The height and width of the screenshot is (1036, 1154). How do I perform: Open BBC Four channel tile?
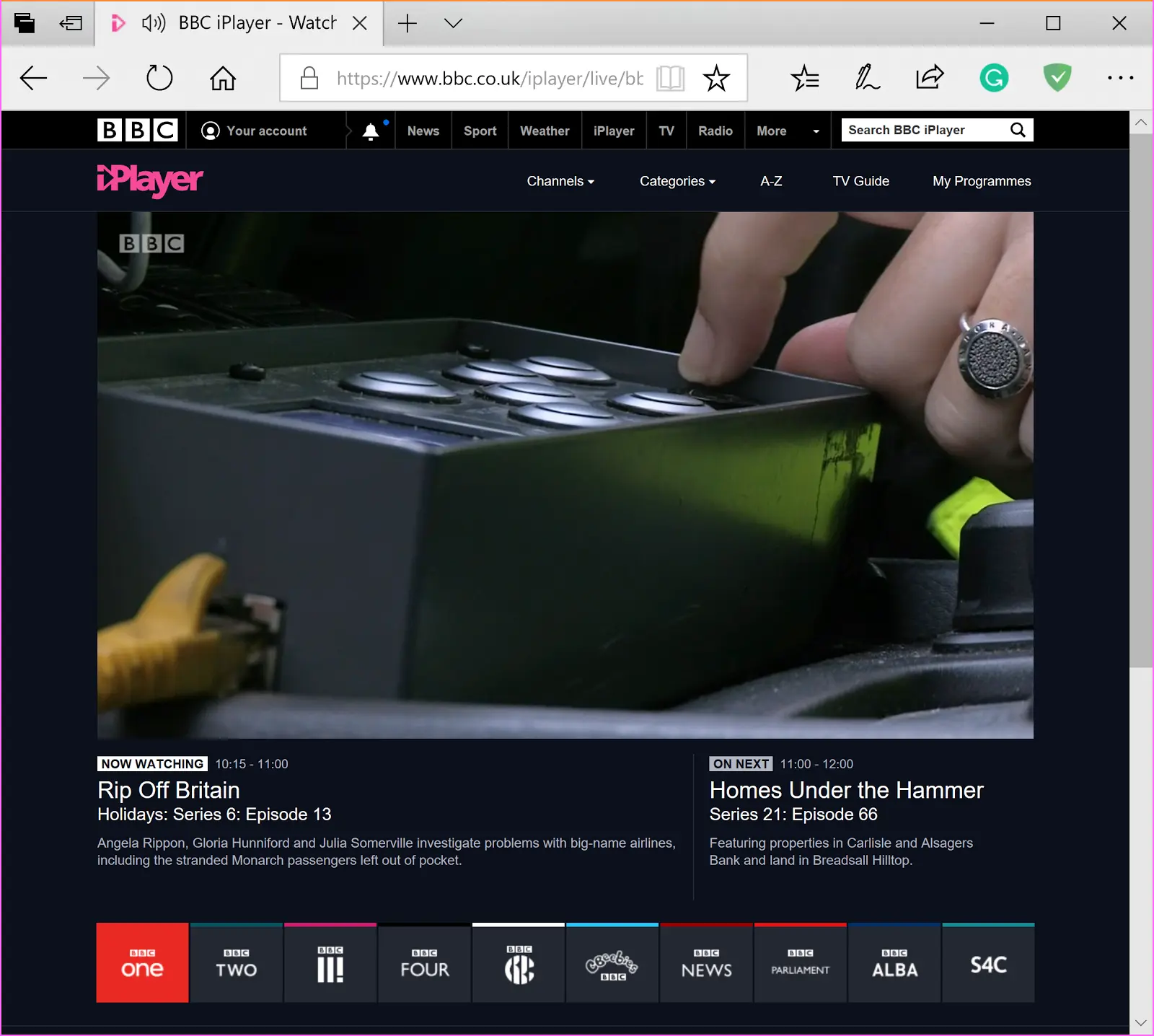pyautogui.click(x=424, y=962)
